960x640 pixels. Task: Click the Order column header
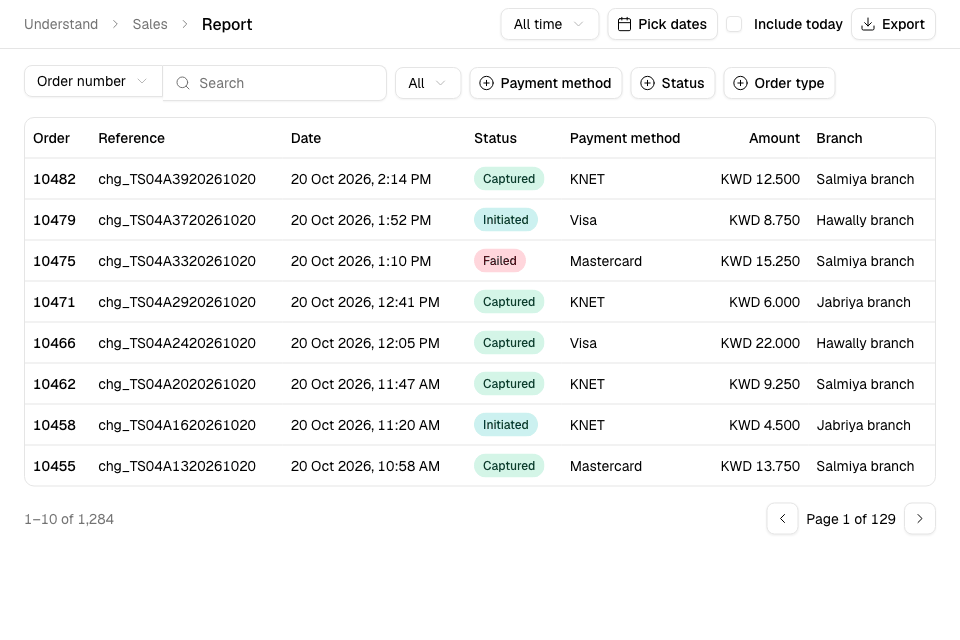51,138
